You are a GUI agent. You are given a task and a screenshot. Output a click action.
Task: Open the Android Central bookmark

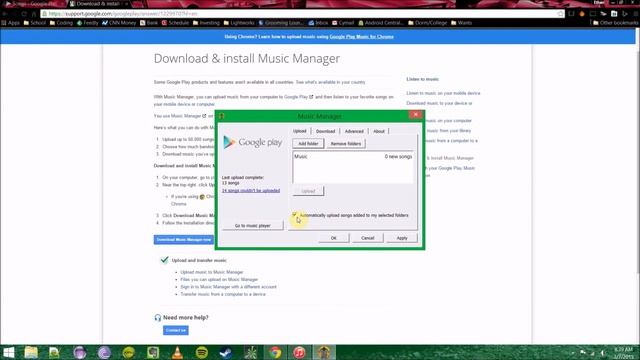coord(380,23)
